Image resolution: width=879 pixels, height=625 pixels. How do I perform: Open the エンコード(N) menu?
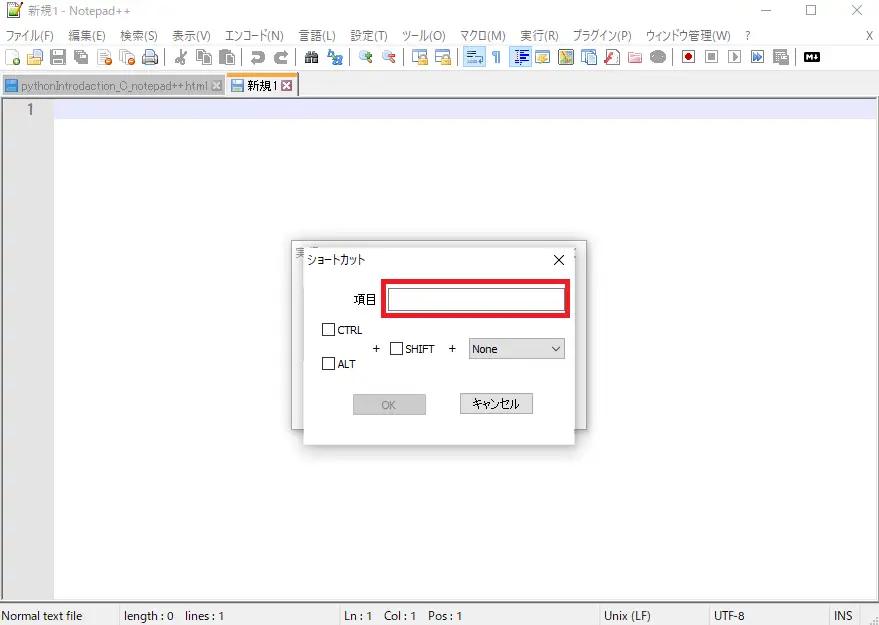pos(254,36)
